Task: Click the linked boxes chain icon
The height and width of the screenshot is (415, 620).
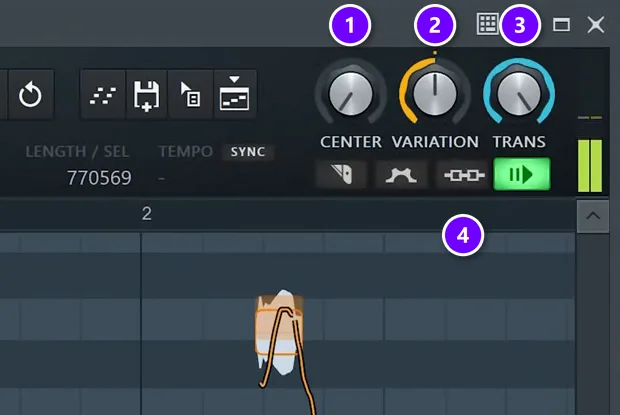Action: pos(464,174)
